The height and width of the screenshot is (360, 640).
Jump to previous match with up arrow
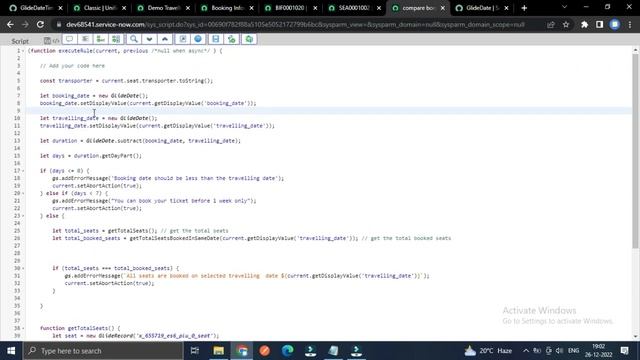(165, 39)
